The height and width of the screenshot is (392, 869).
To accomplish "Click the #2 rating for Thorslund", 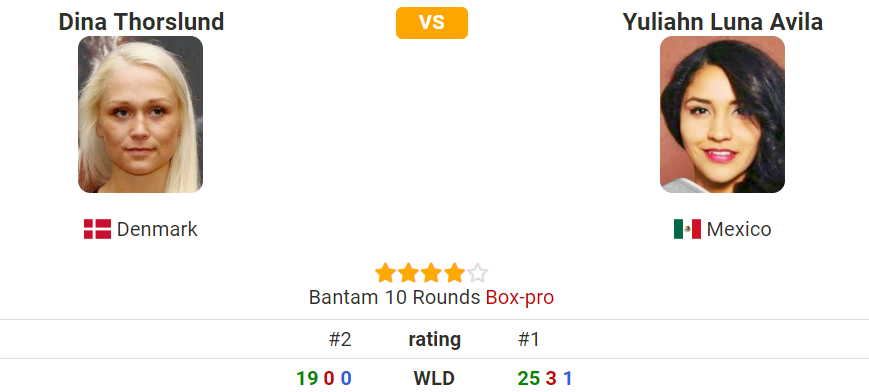I will [340, 339].
